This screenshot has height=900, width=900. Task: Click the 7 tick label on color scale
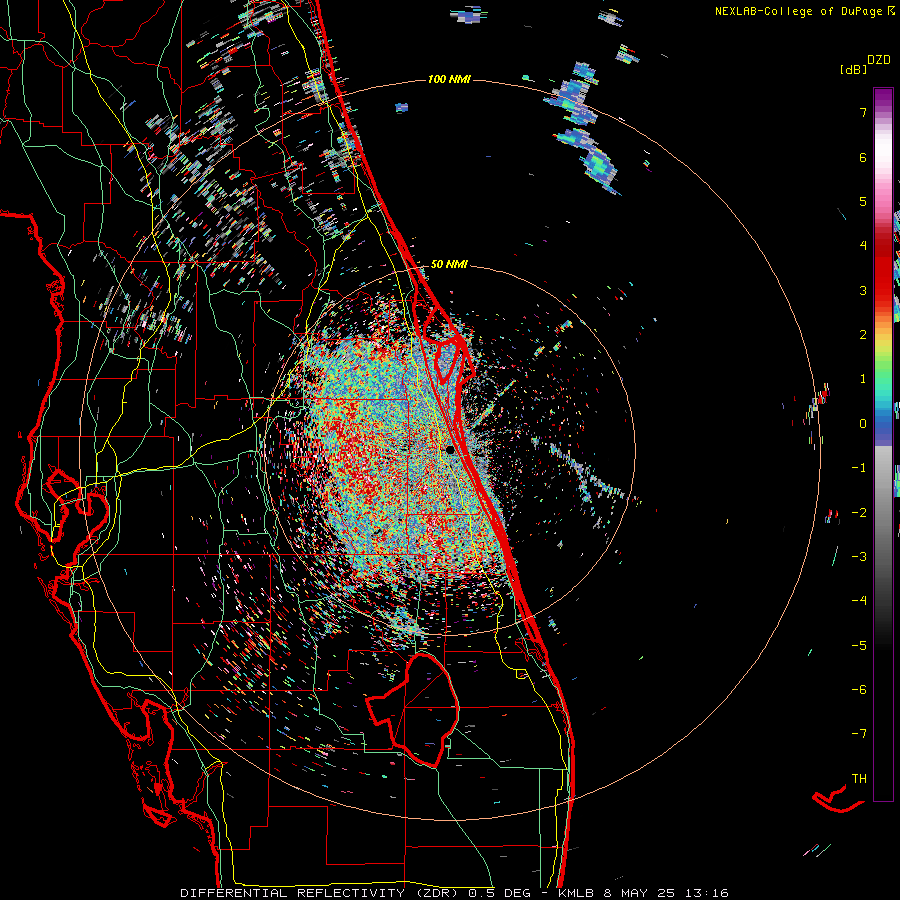click(x=863, y=112)
